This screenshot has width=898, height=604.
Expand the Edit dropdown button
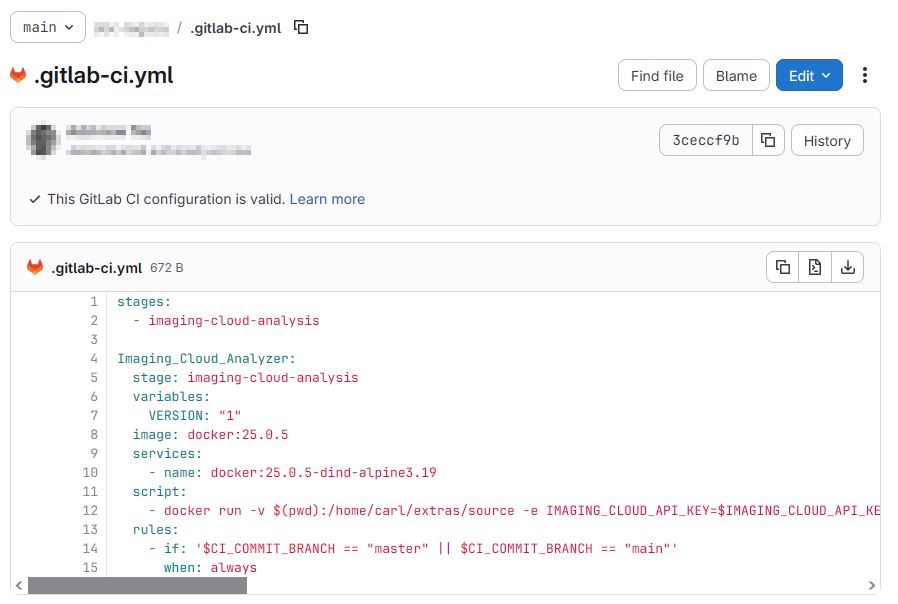coord(809,76)
